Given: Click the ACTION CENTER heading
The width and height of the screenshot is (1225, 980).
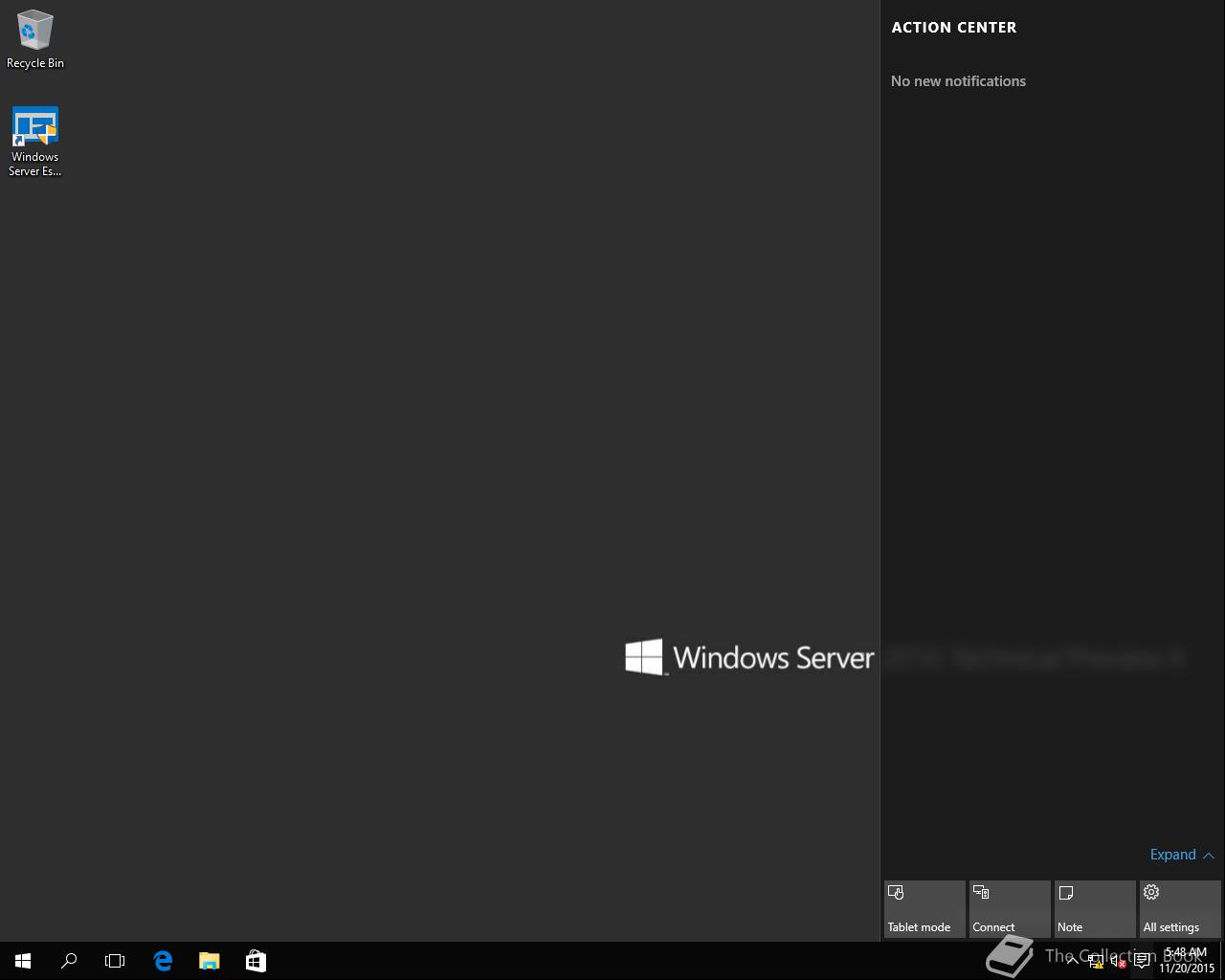Looking at the screenshot, I should tap(954, 28).
